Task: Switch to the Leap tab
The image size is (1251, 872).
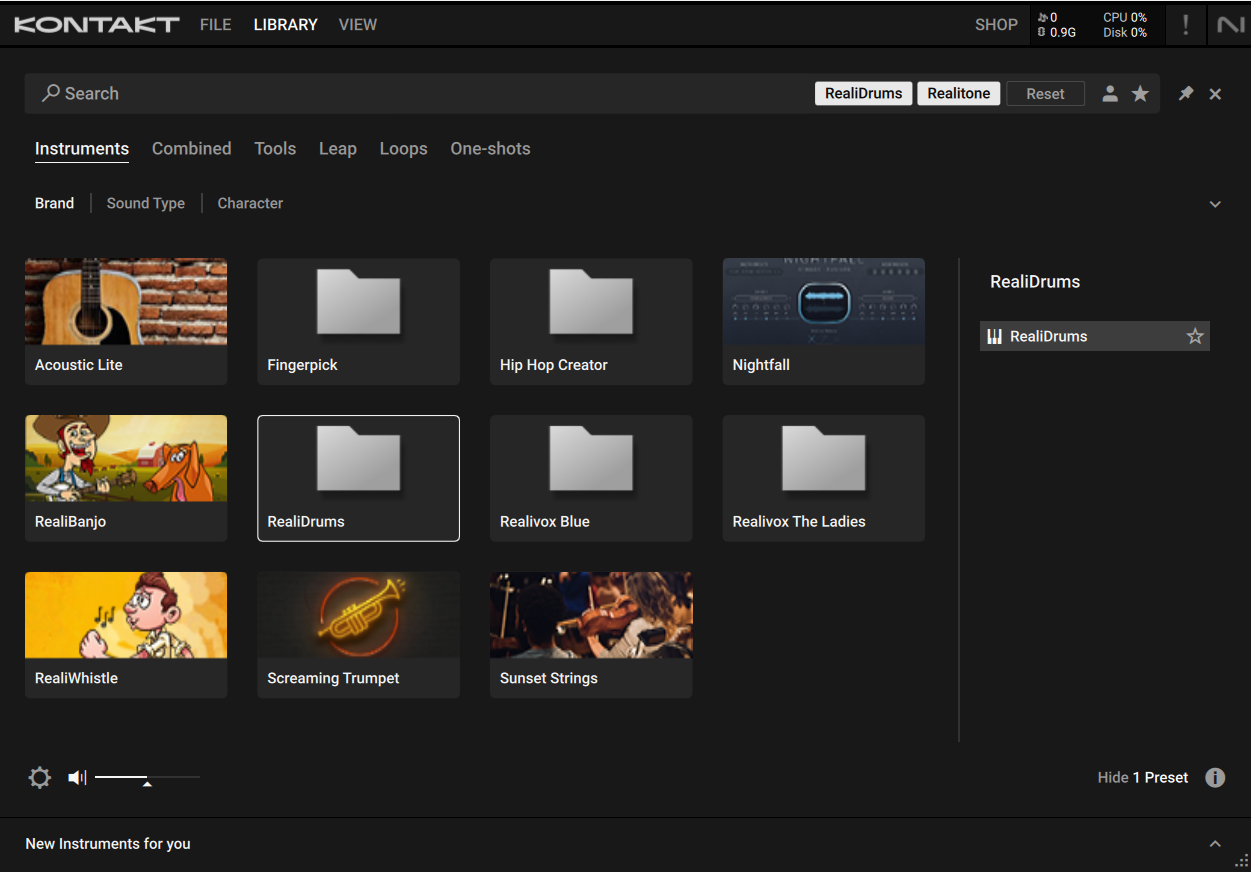Action: 338,149
